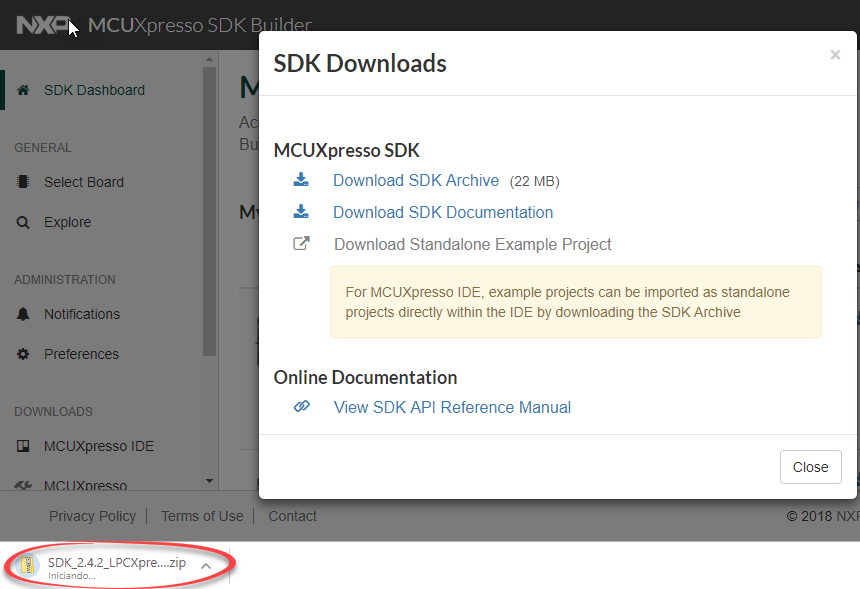Click external link icon for Standalone Example
Viewport: 860px width, 589px height.
[301, 243]
